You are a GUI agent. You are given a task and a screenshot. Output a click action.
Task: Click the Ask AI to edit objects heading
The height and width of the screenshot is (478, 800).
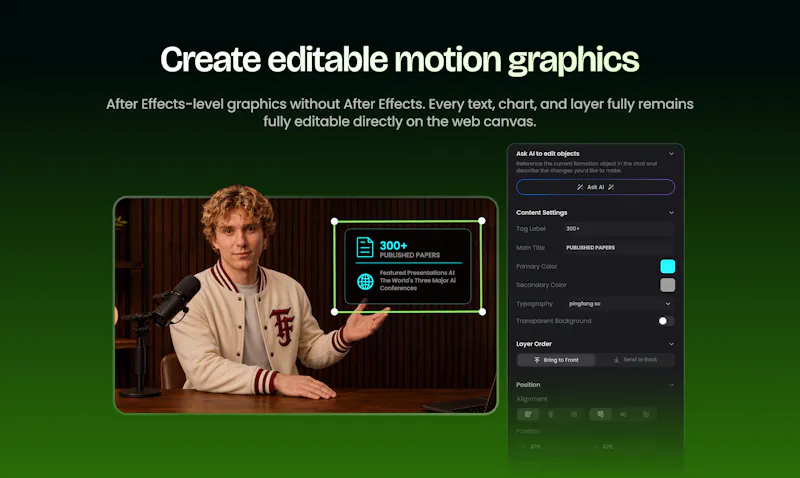point(547,154)
